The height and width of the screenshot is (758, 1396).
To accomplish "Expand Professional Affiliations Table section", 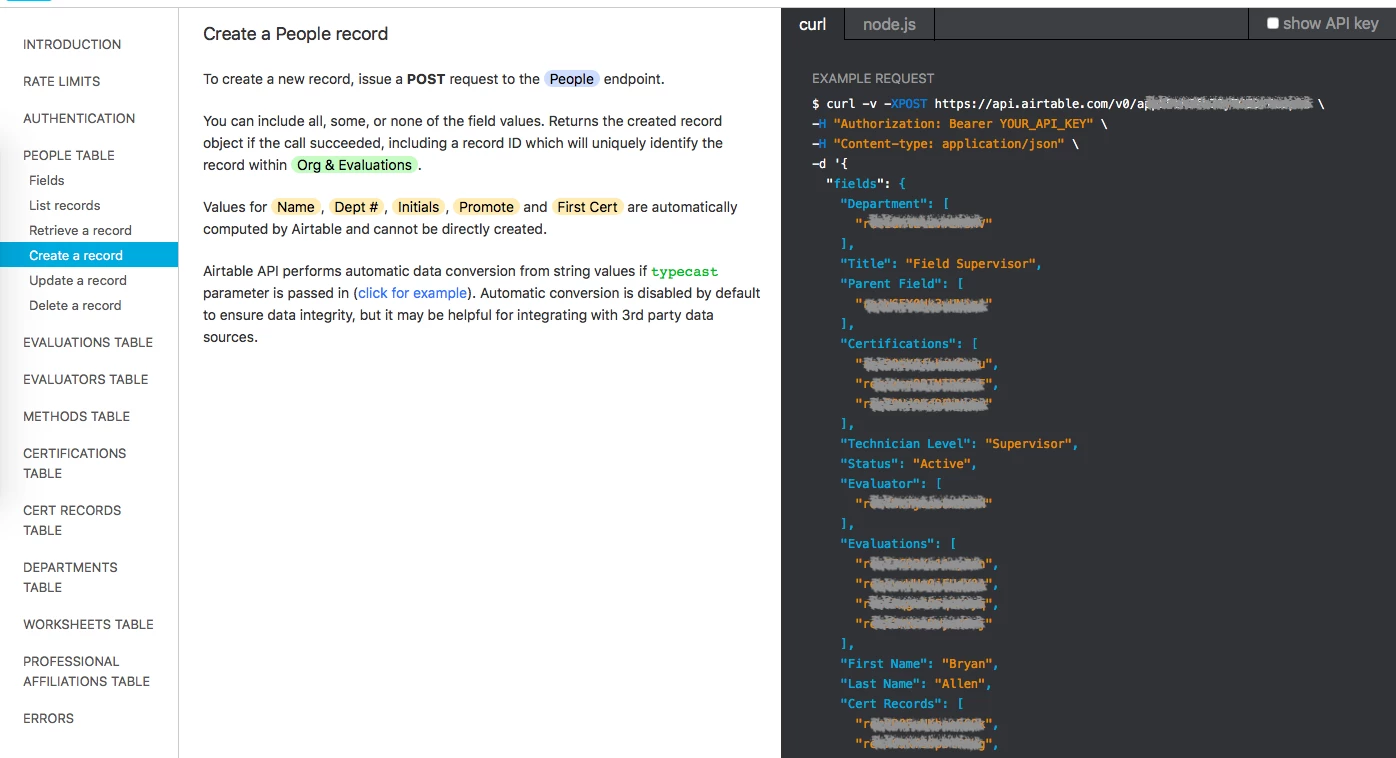I will pyautogui.click(x=86, y=671).
